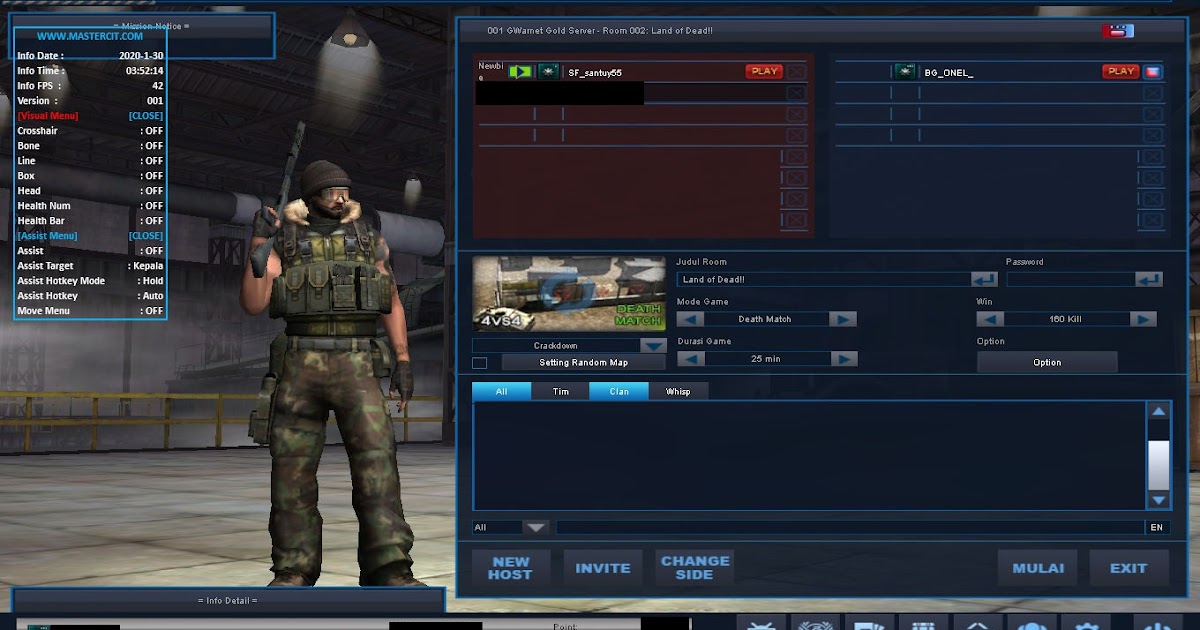1200x630 pixels.
Task: Click the gear icon on the bottom toolbar
Action: pos(1084,625)
